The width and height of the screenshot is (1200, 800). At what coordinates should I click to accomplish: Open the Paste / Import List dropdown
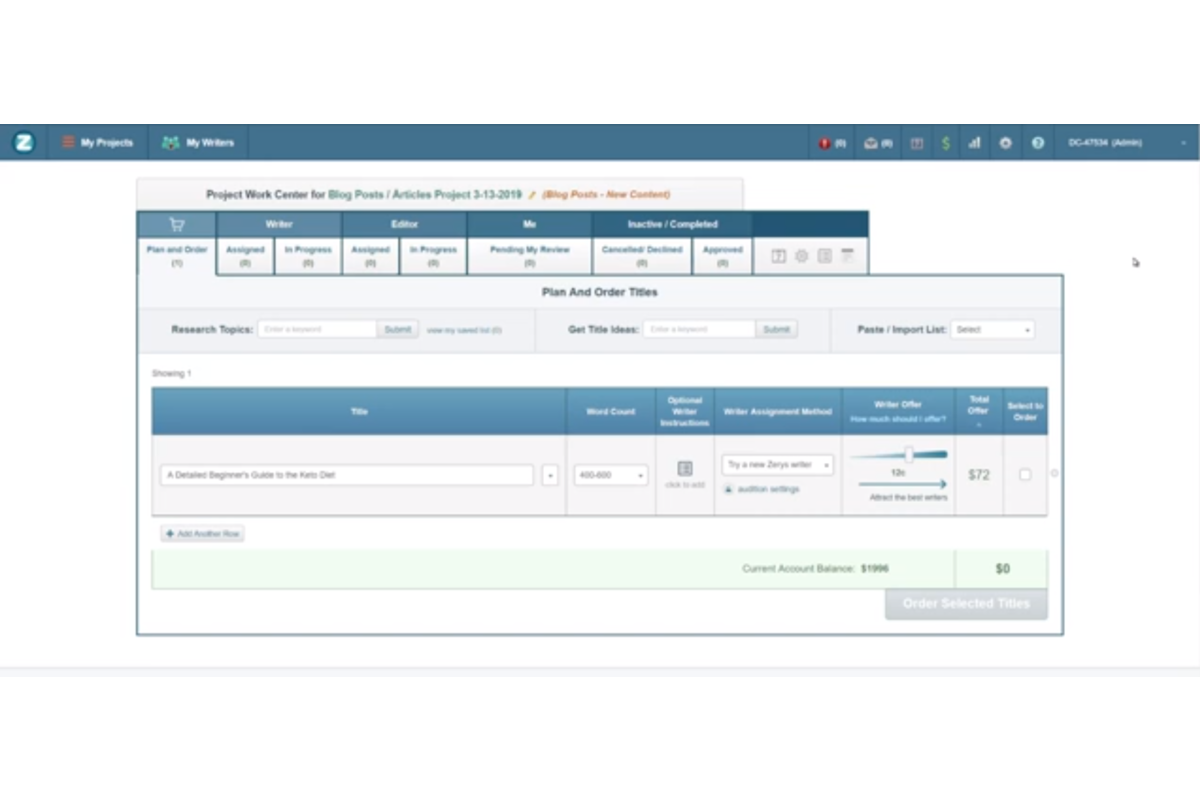coord(992,329)
